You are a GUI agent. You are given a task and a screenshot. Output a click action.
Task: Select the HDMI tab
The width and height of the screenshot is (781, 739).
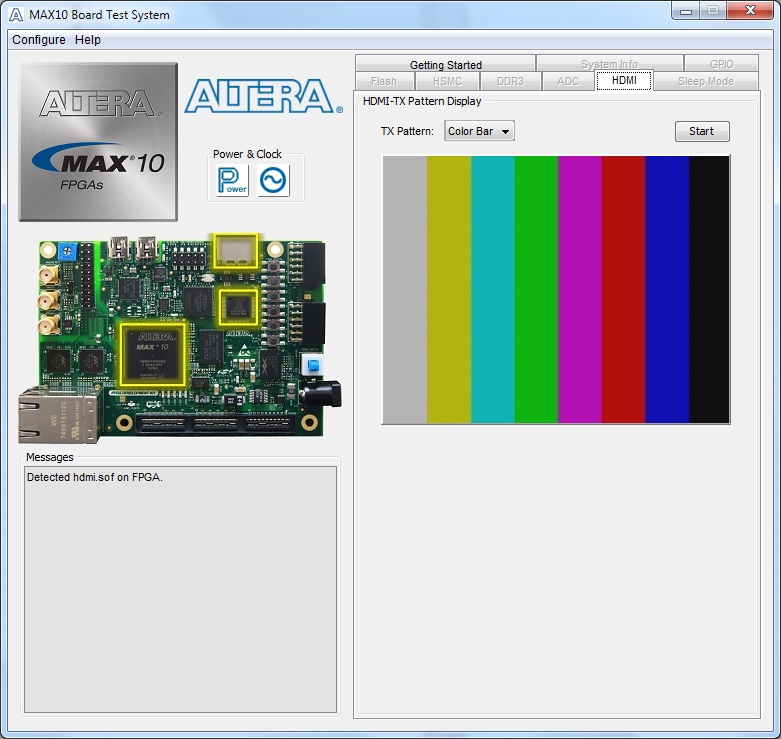point(624,80)
